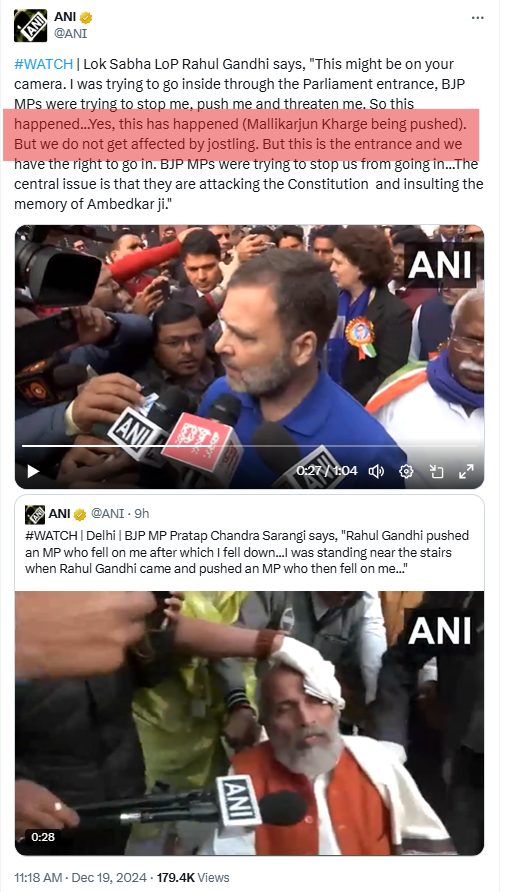
Task: Seek along the video progress bar
Action: click(249, 446)
